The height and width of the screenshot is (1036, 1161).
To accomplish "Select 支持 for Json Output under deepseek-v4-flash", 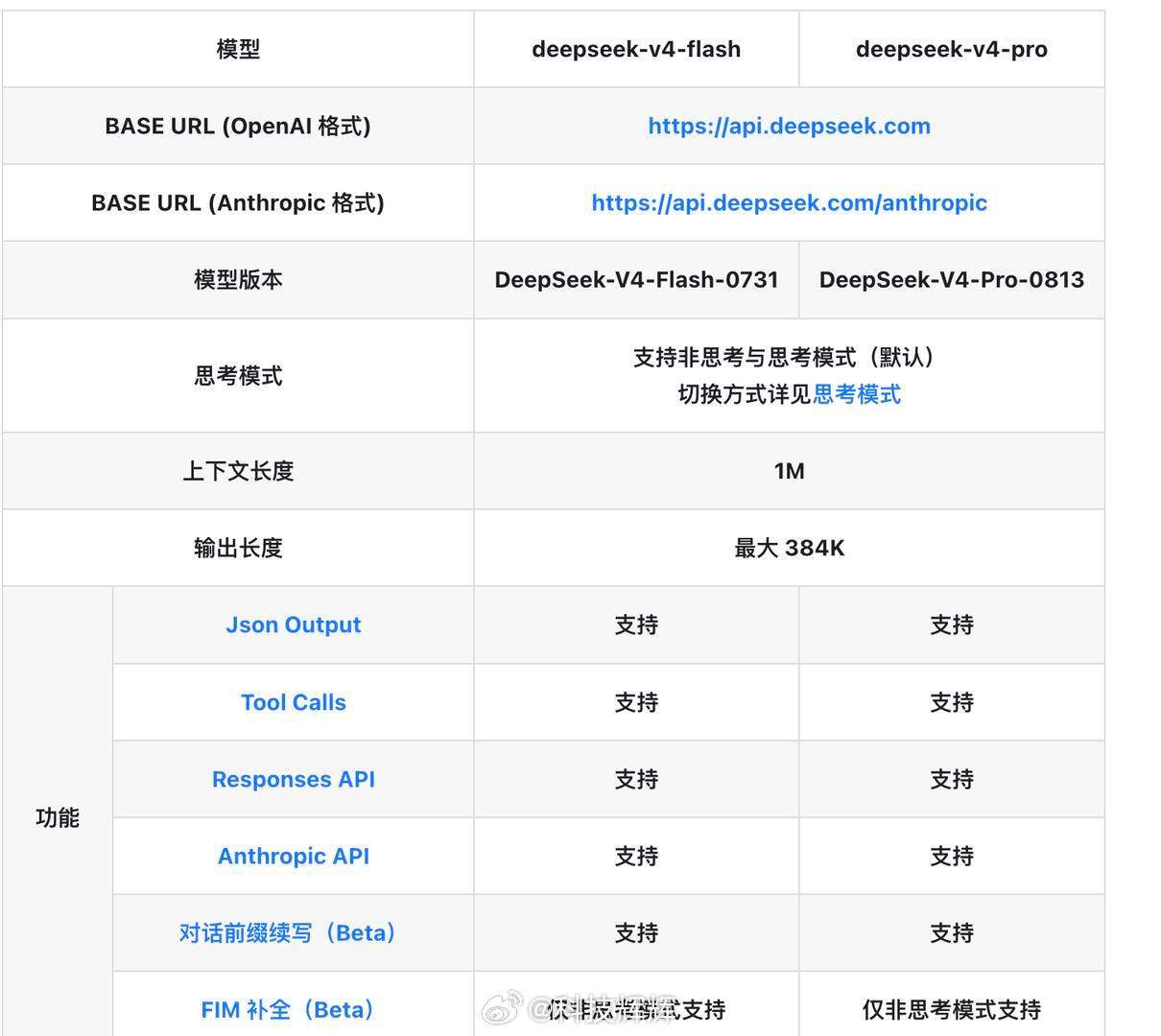I will [636, 624].
